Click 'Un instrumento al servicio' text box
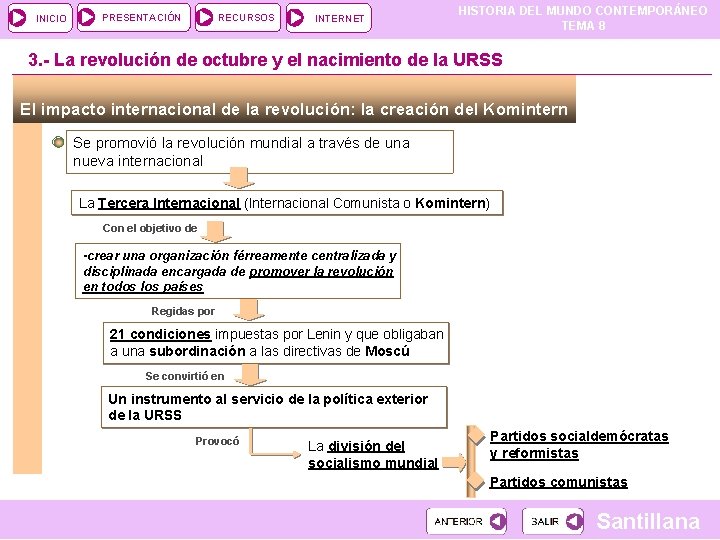 pyautogui.click(x=274, y=407)
